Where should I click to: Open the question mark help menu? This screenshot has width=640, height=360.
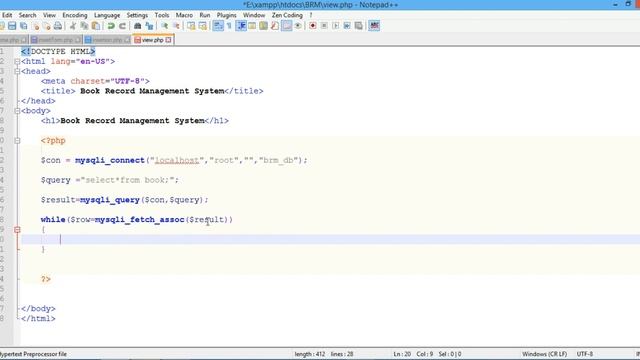click(311, 15)
